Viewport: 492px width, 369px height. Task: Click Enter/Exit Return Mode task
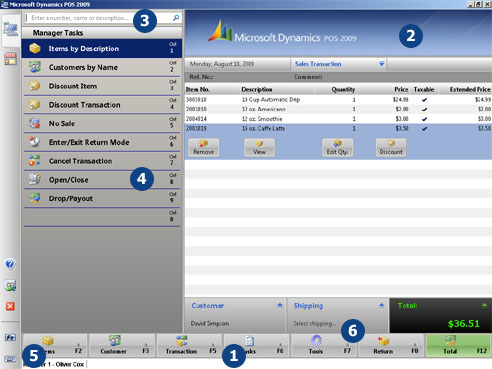coord(102,142)
